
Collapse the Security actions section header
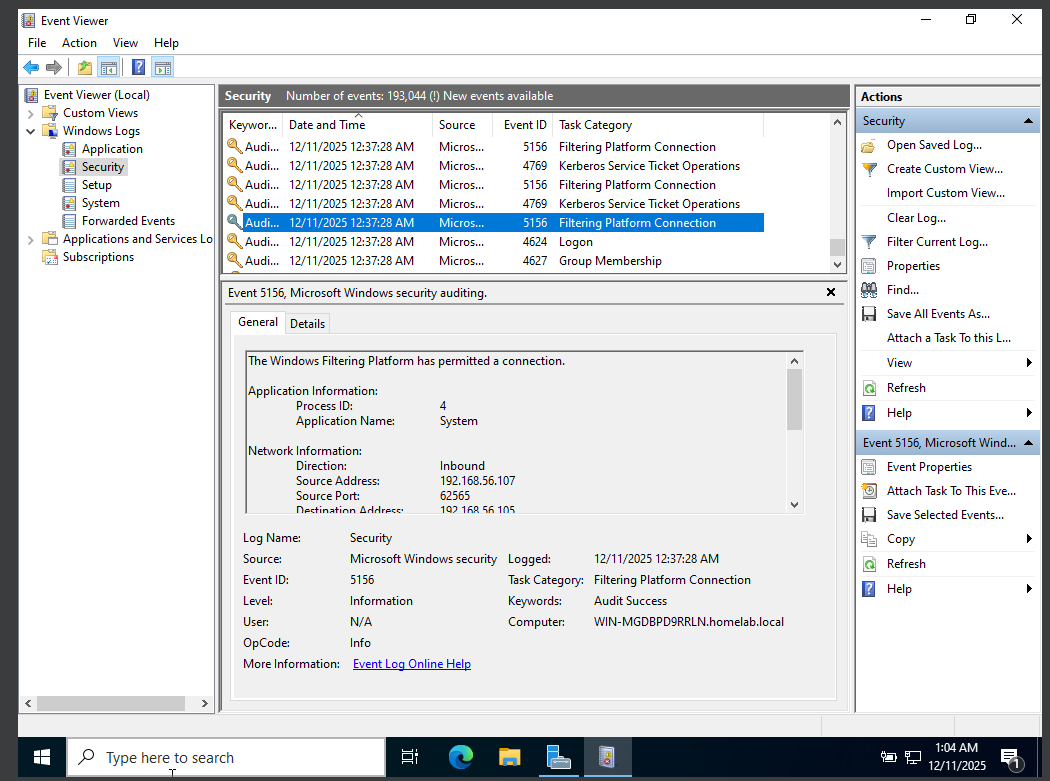[1028, 121]
